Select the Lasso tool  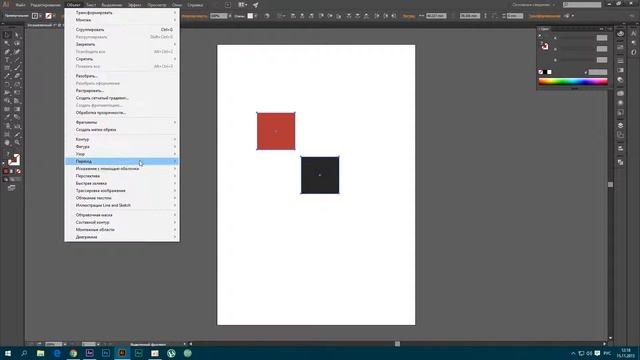click(17, 43)
